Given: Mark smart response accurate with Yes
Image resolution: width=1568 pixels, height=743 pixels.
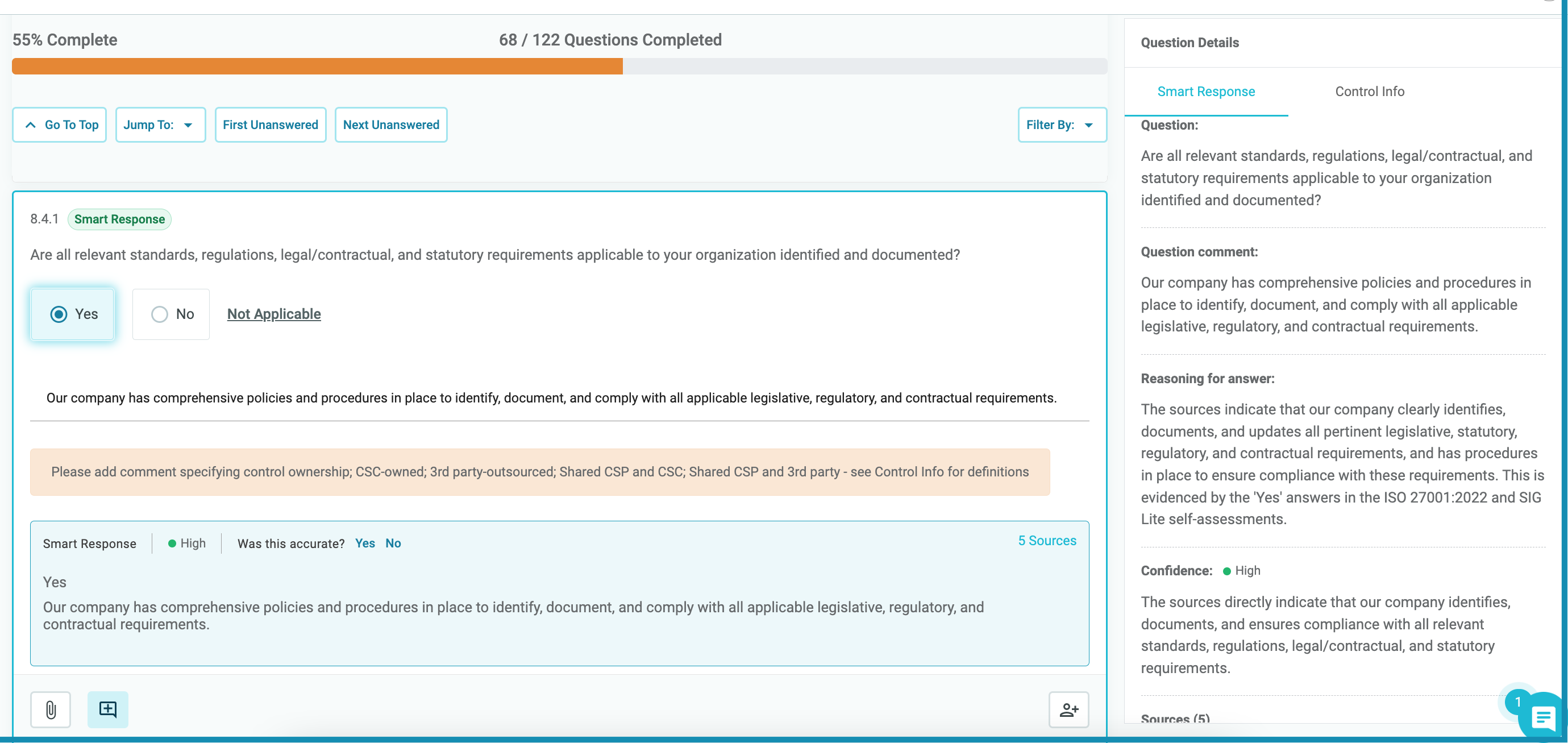Looking at the screenshot, I should coord(365,543).
